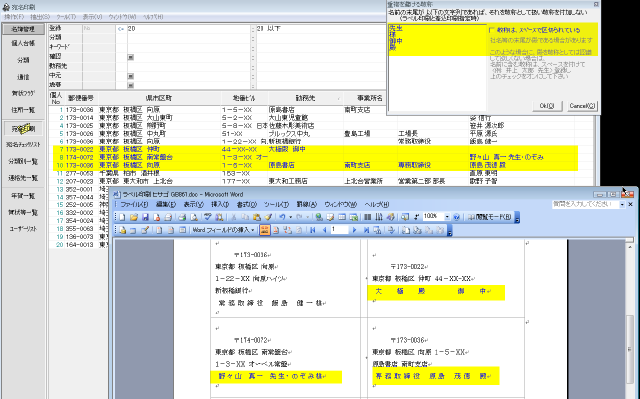This screenshot has width=640, height=399.
Task: Select 先生 in the honorific list
Action: pos(396,28)
